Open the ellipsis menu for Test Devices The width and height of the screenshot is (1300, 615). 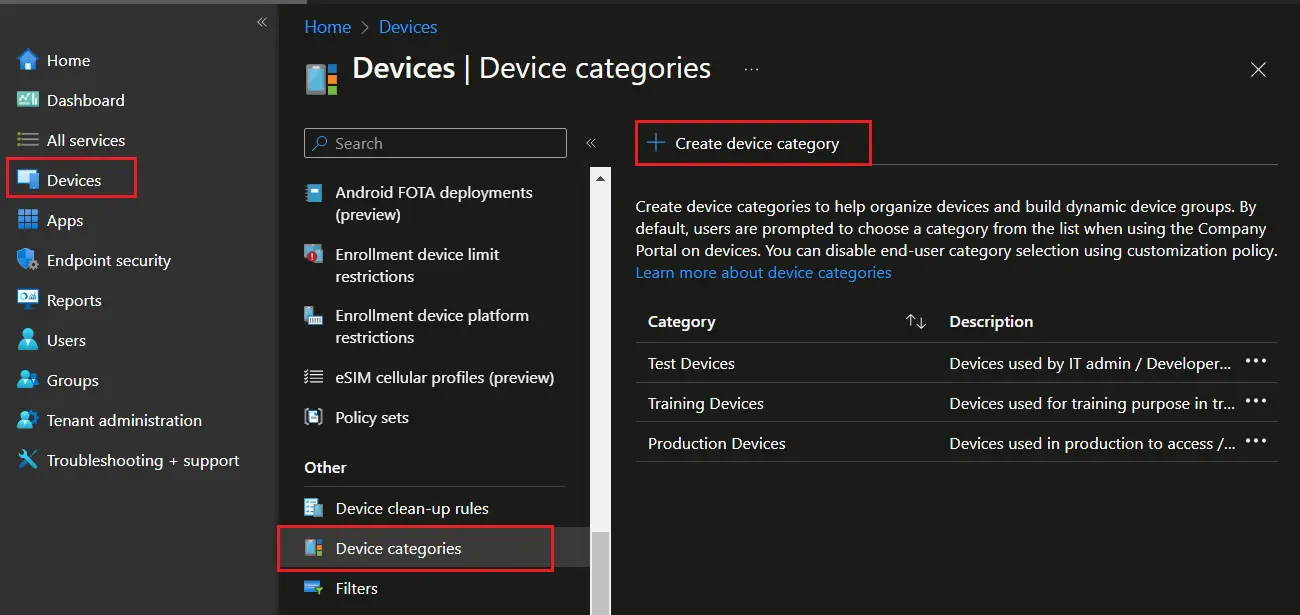[x=1256, y=362]
